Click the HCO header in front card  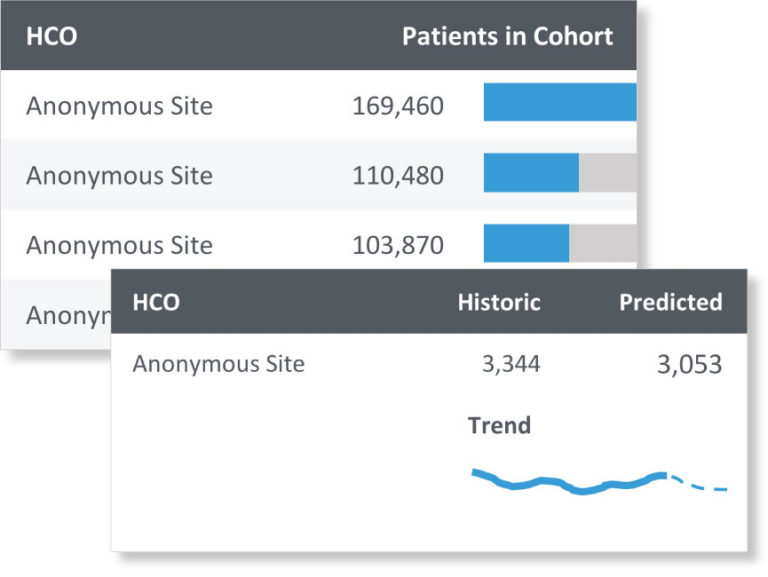pyautogui.click(x=156, y=301)
